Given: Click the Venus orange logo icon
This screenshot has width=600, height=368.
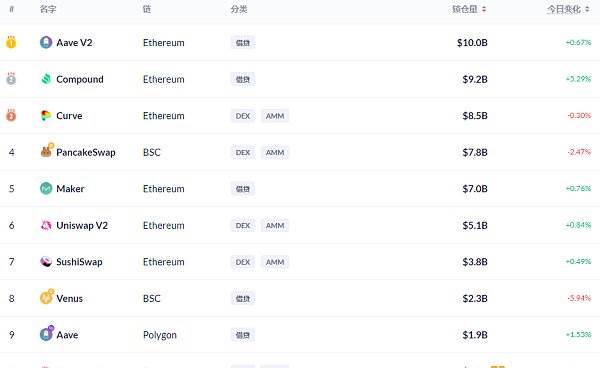Looking at the screenshot, I should click(47, 296).
